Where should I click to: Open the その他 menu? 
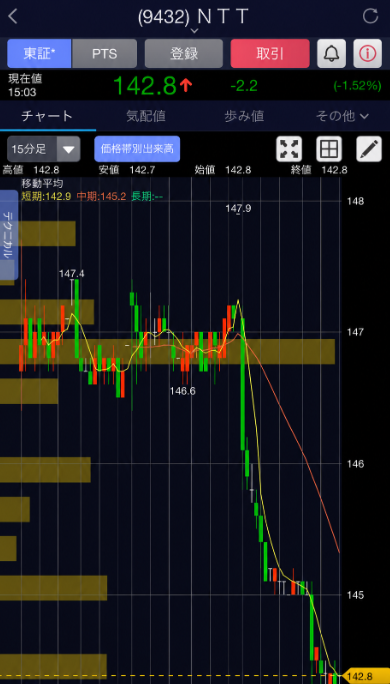tap(342, 116)
